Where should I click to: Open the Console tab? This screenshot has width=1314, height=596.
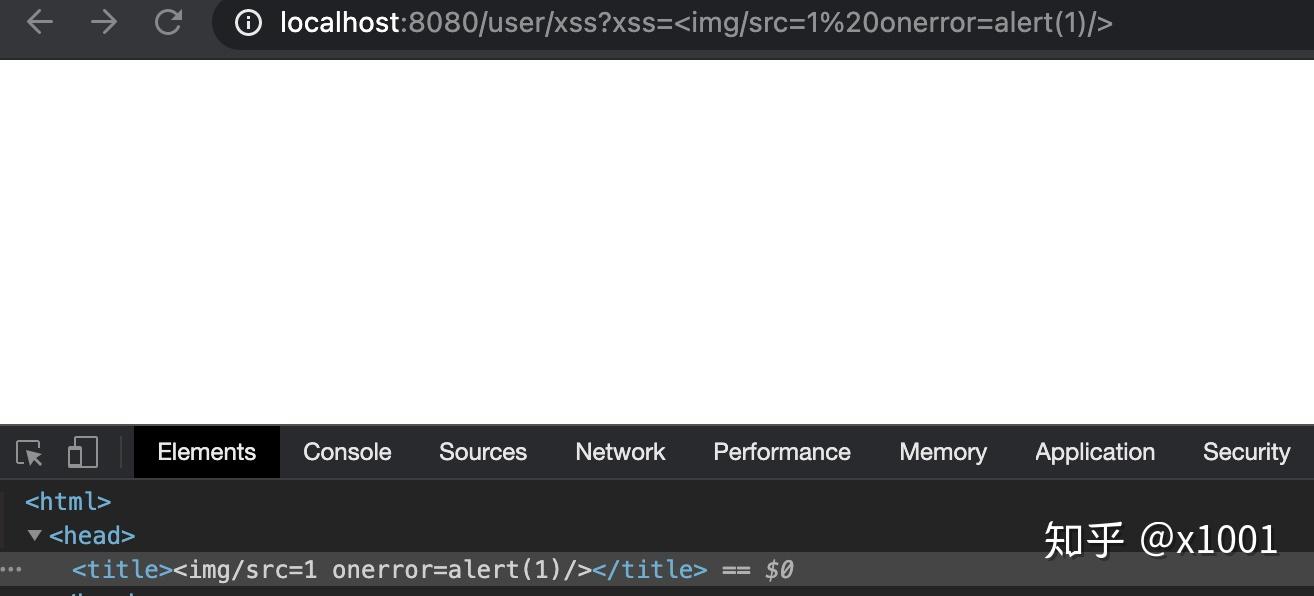pyautogui.click(x=347, y=452)
